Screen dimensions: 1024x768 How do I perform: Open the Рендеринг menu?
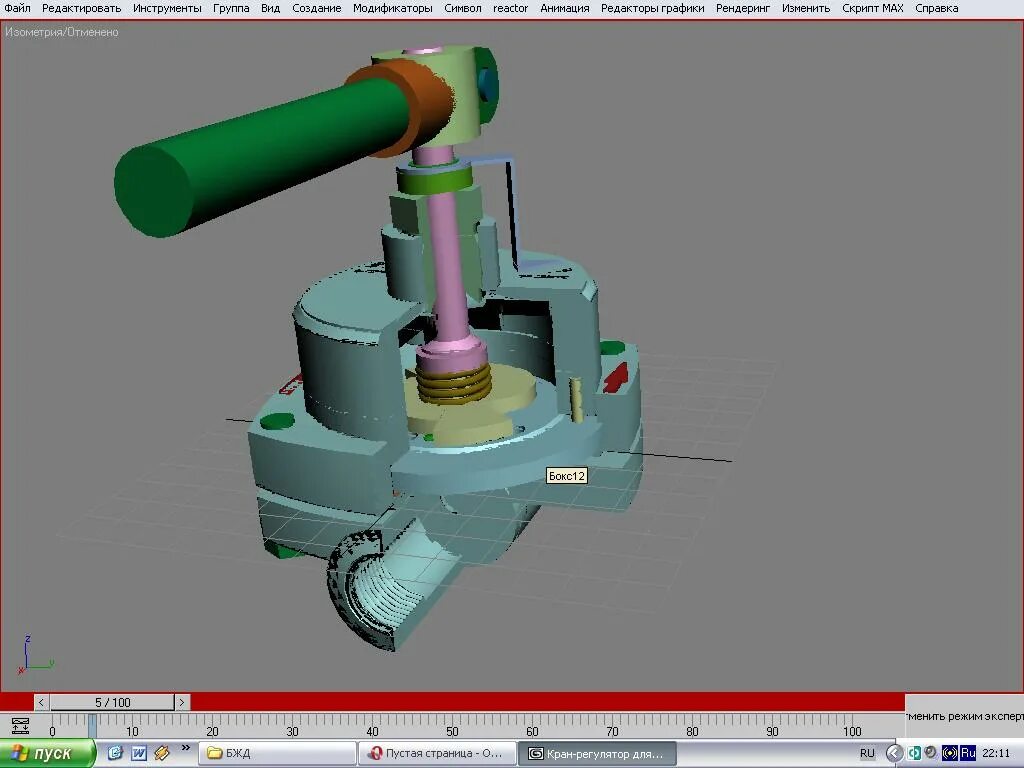(742, 7)
